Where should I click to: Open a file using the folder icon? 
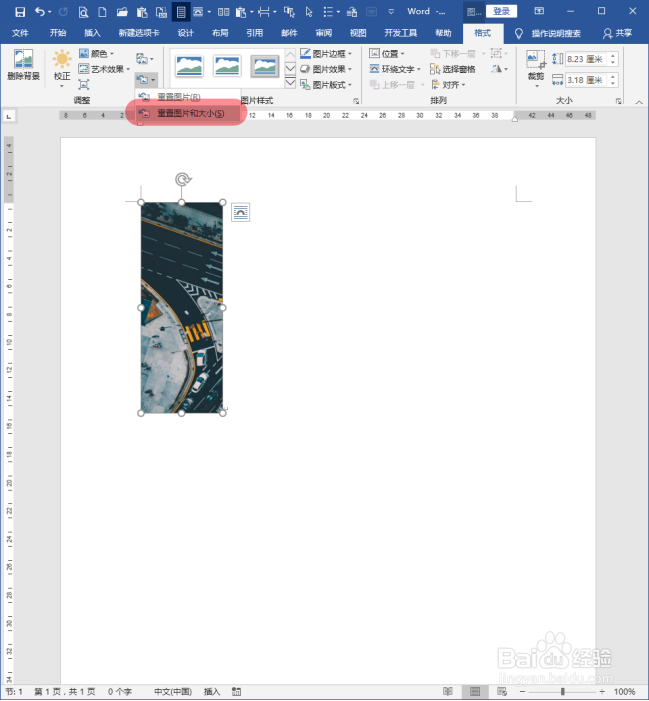click(x=122, y=12)
